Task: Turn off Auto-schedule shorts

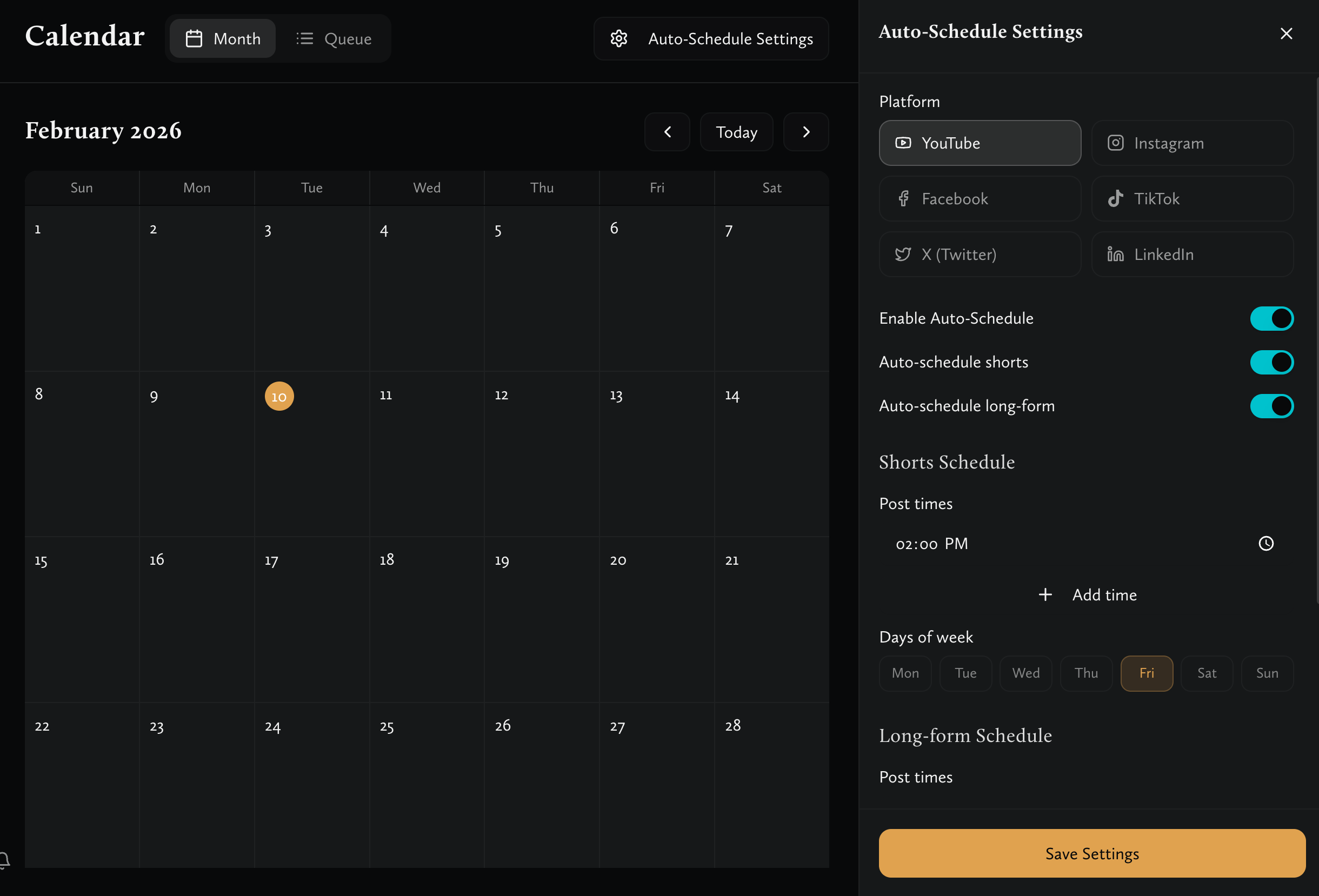Action: click(1271, 362)
